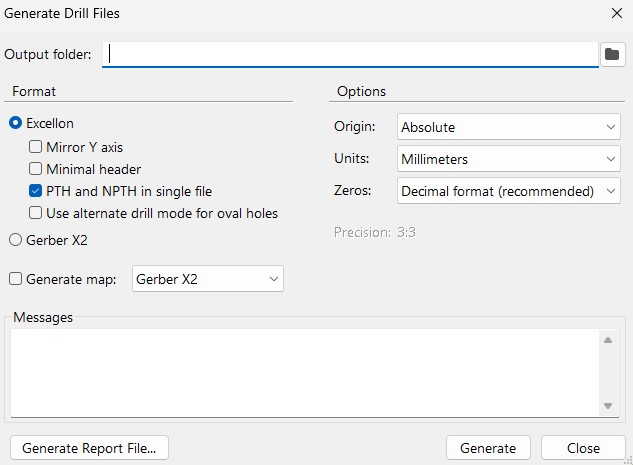Open the map format Gerber X2 dropdown

[208, 279]
